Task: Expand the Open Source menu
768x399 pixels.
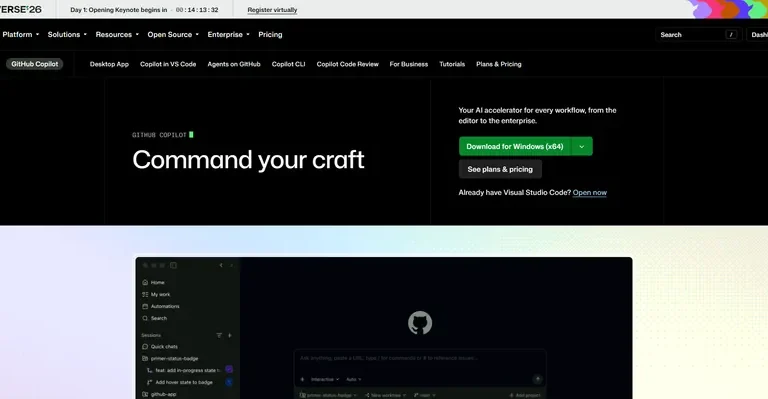Action: [x=173, y=35]
